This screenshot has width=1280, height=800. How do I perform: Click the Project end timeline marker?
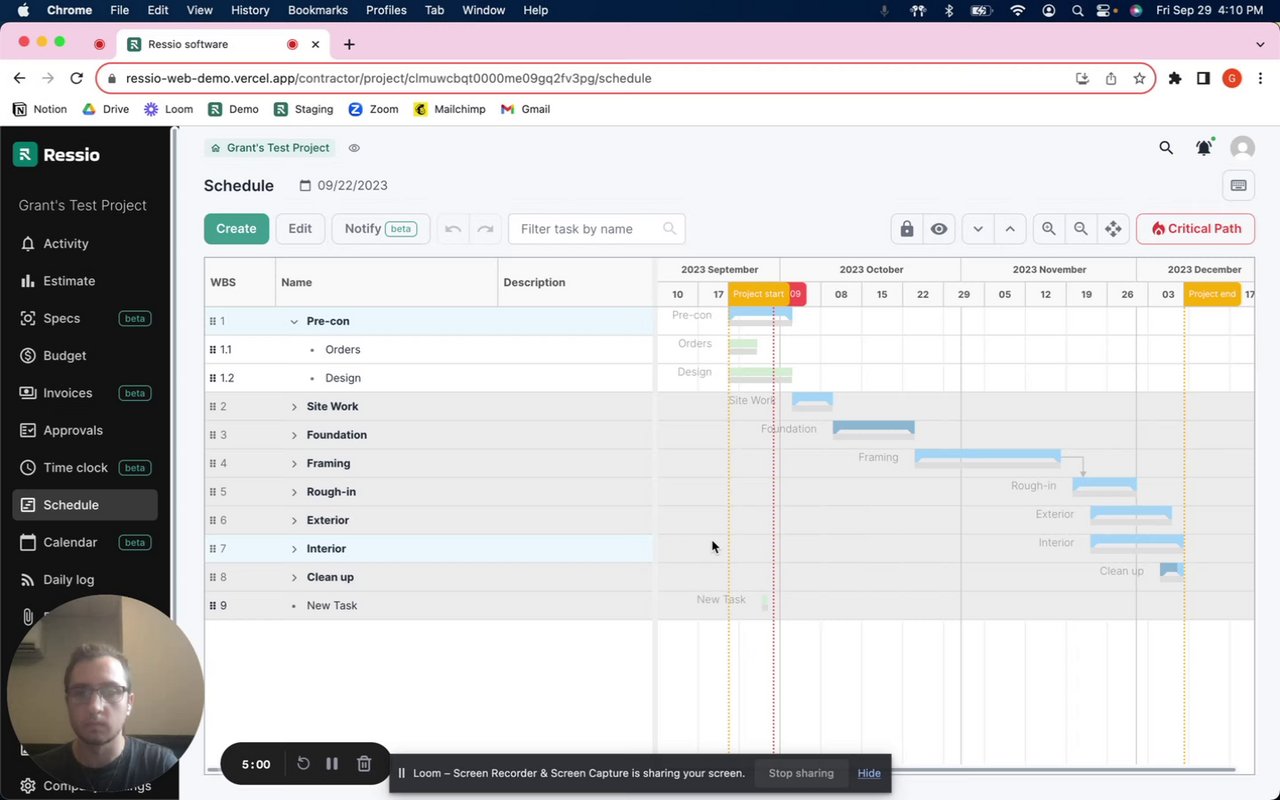[1212, 294]
